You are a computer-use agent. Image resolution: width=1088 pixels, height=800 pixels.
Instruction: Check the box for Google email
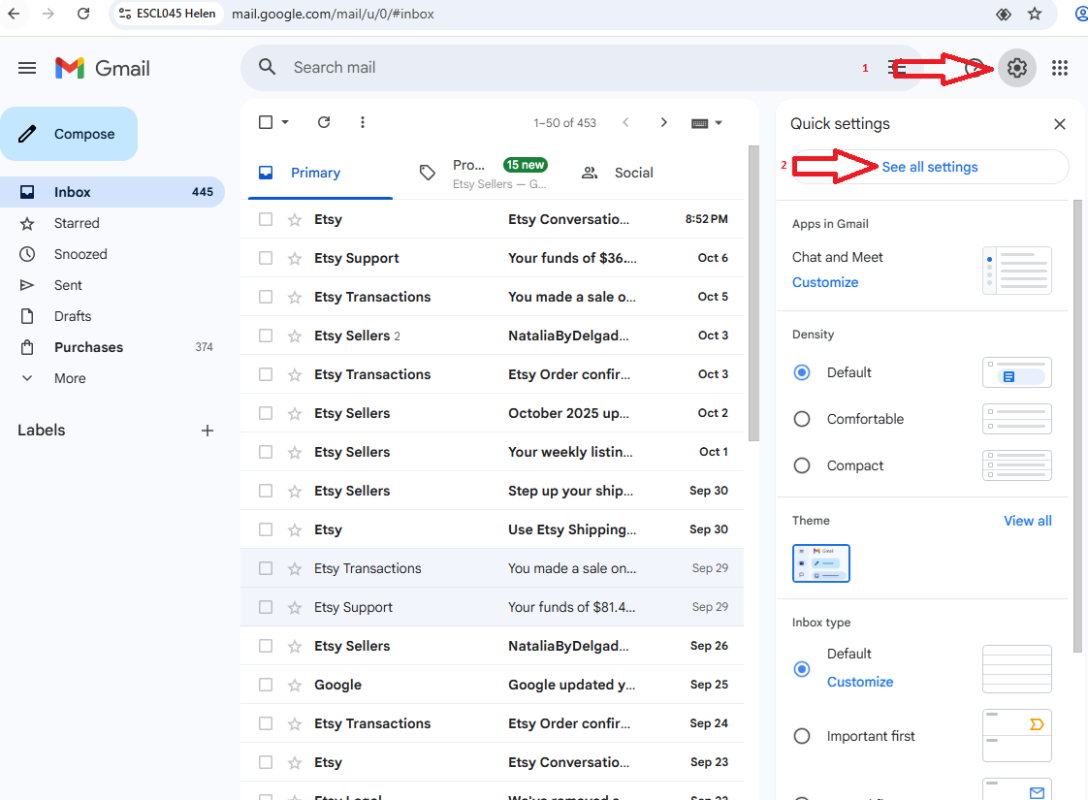266,685
